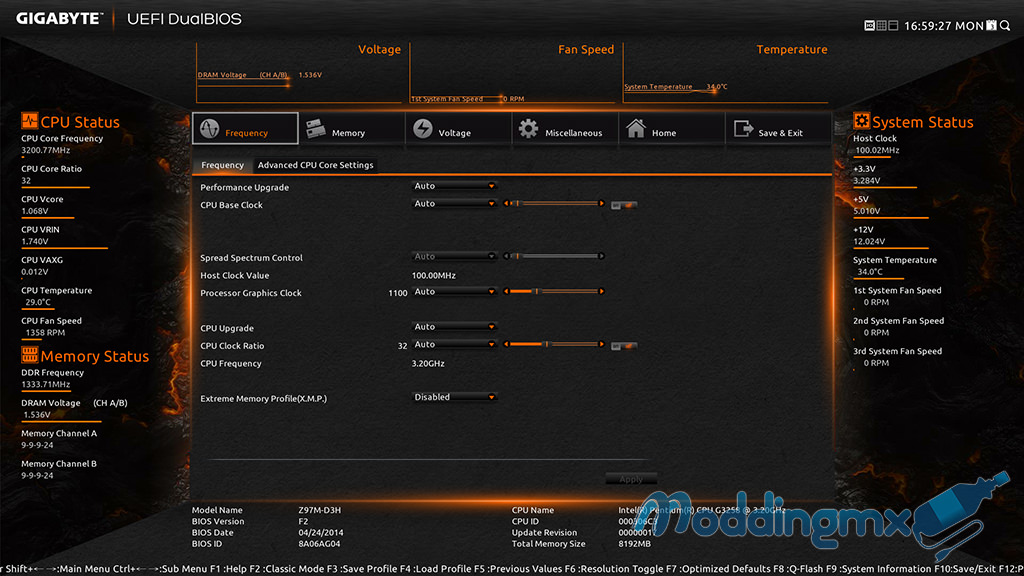
Task: Click the magnifier search icon in header
Action: (1005, 25)
